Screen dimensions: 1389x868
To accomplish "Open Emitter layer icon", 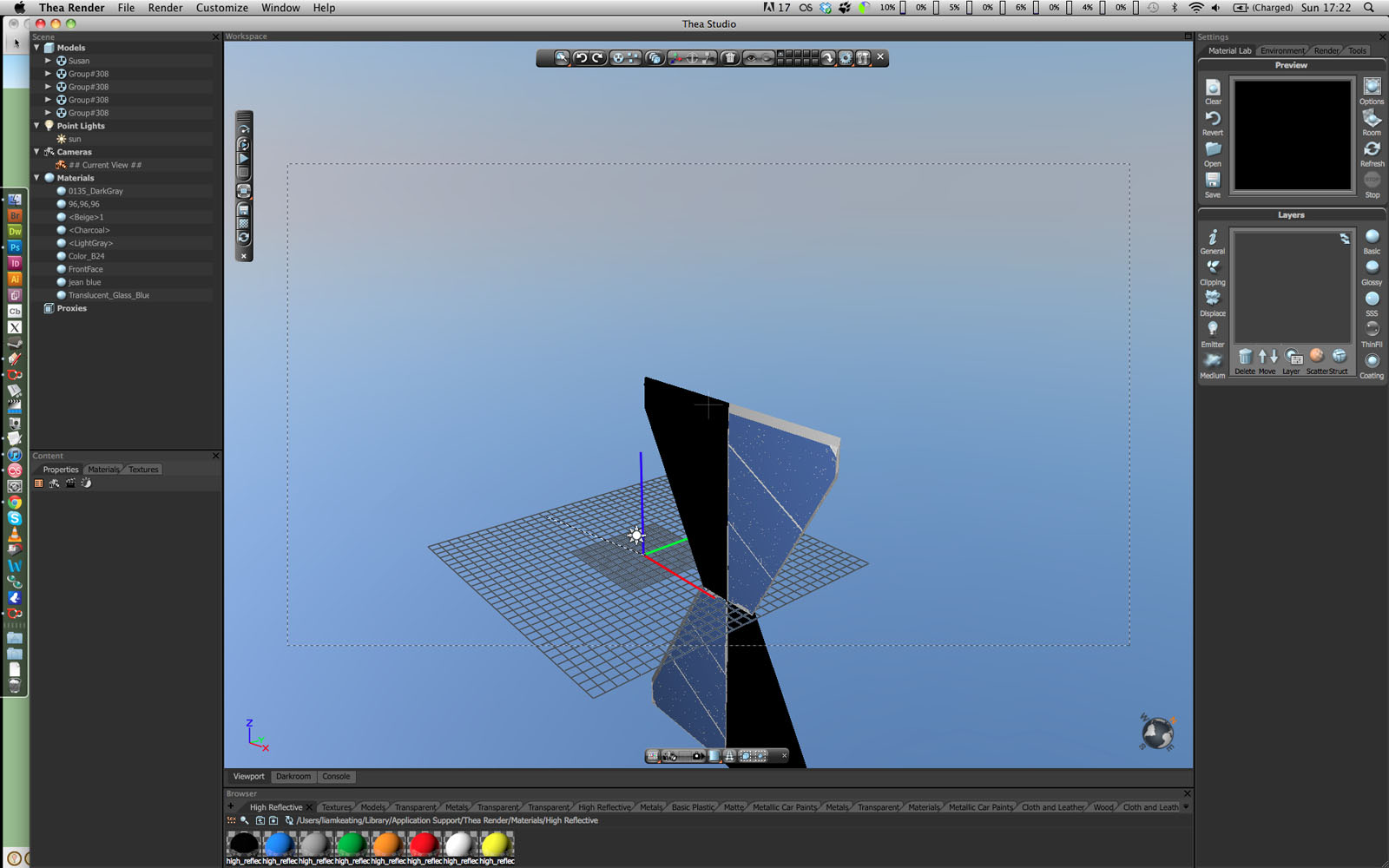I will click(1213, 334).
